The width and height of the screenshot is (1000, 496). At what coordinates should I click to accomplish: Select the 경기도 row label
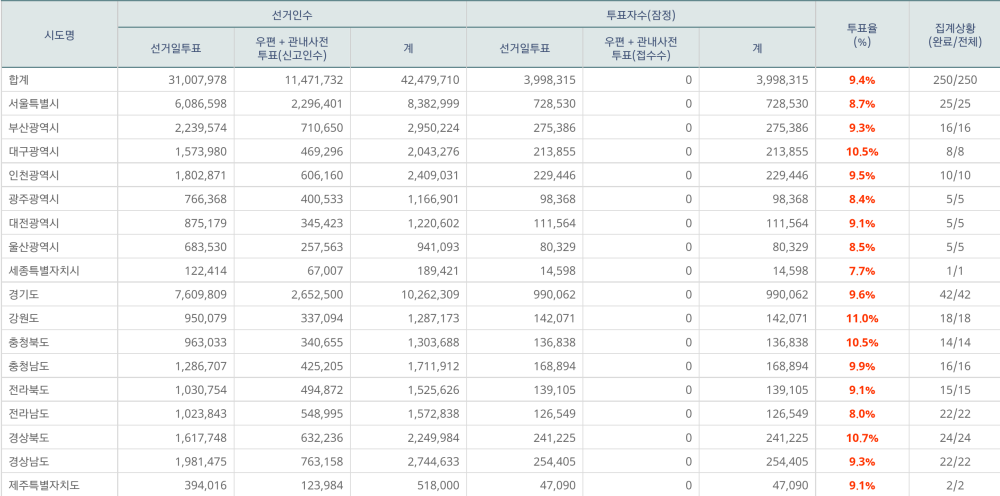[x=26, y=295]
